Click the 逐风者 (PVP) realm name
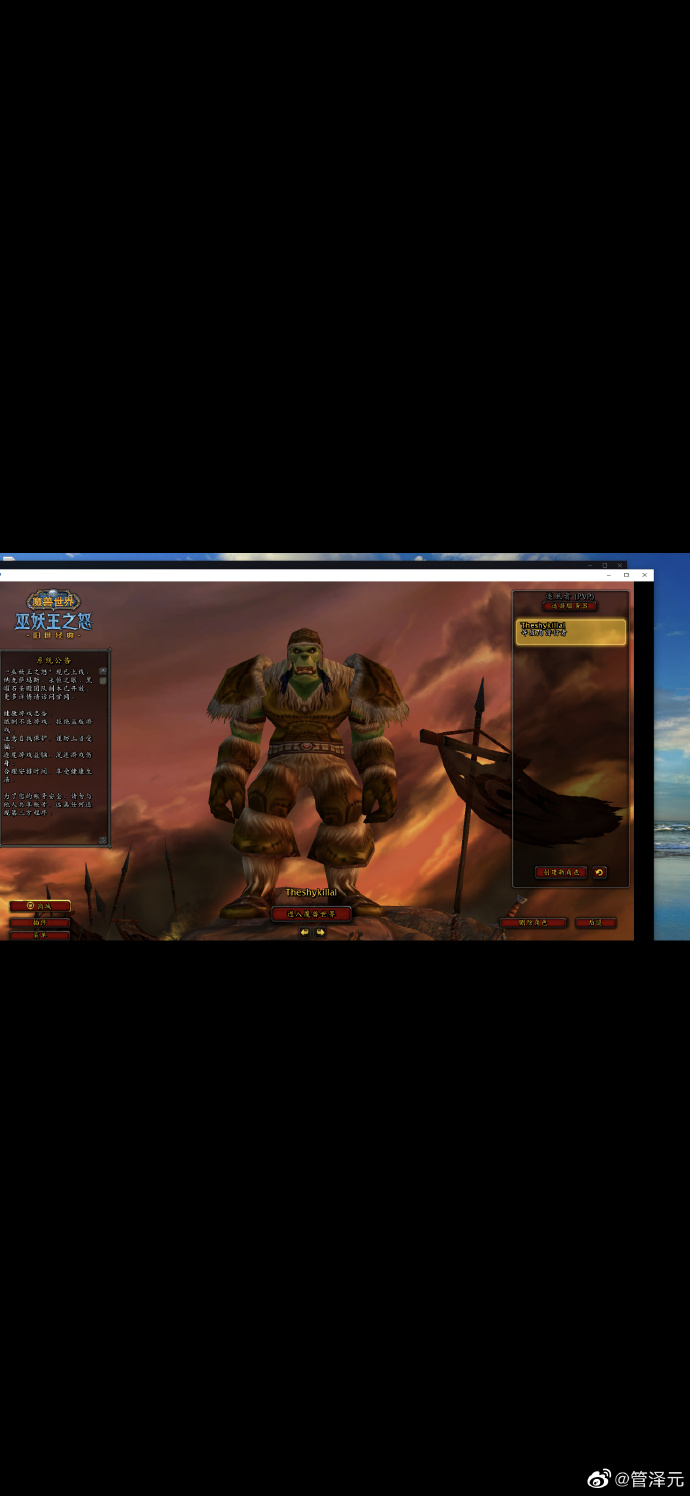 pos(570,596)
